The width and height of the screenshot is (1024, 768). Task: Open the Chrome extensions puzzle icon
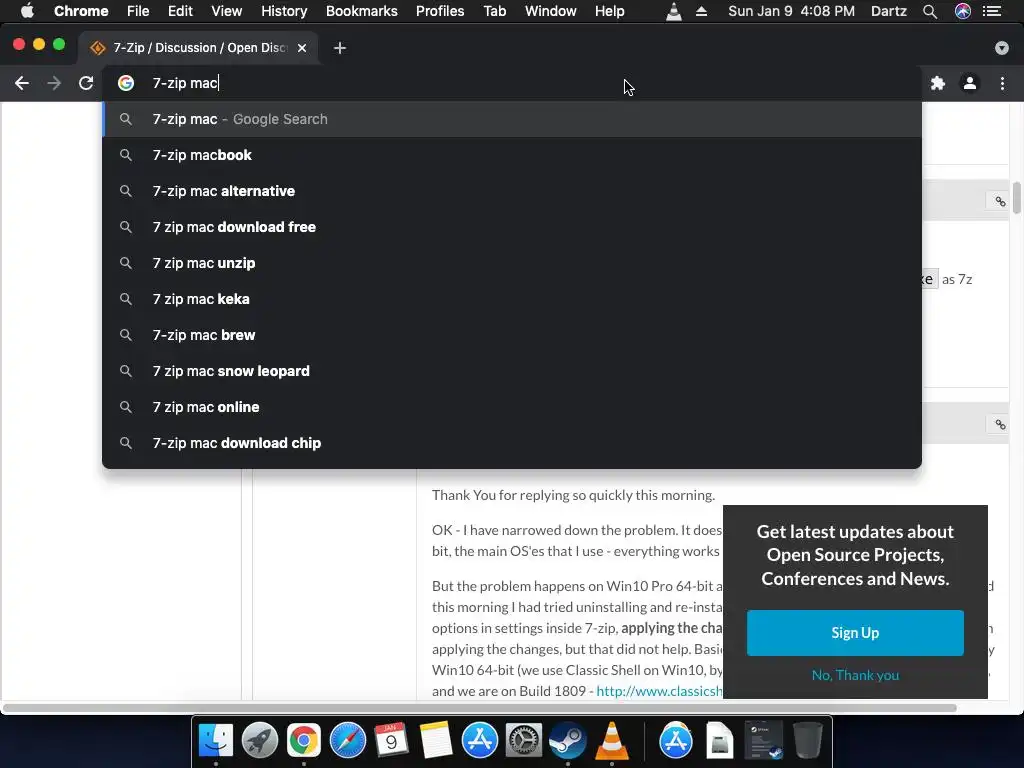coord(938,83)
